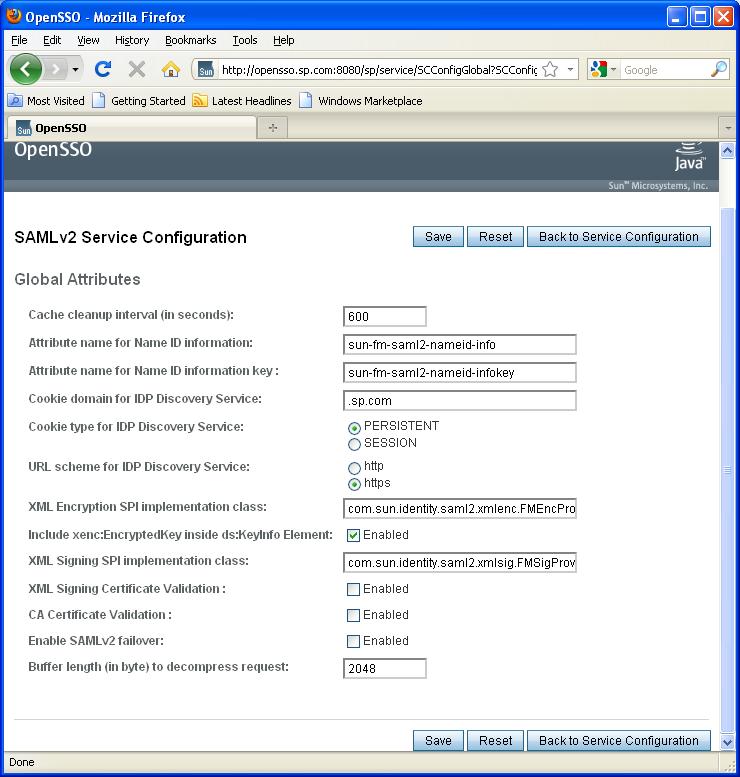Click the Cookie domain field containing .sp.com

tap(459, 400)
